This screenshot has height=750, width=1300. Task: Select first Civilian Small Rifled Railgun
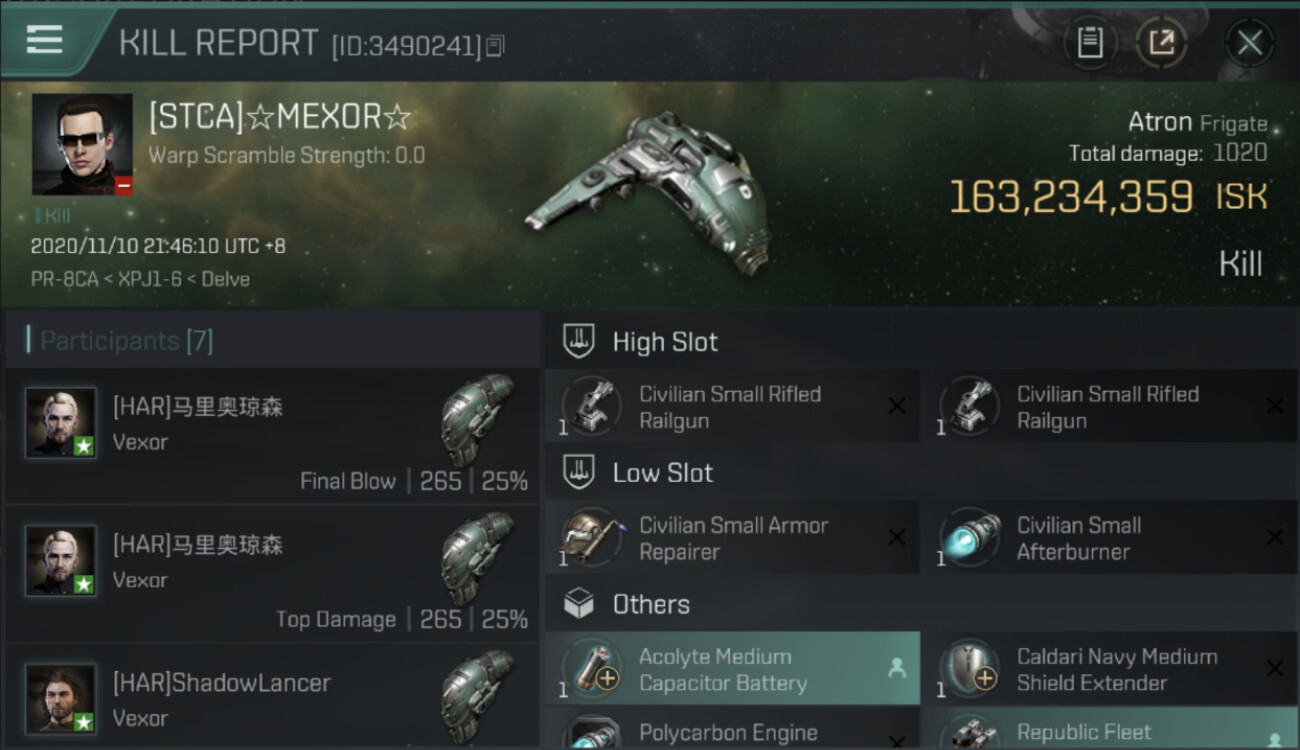coord(732,407)
